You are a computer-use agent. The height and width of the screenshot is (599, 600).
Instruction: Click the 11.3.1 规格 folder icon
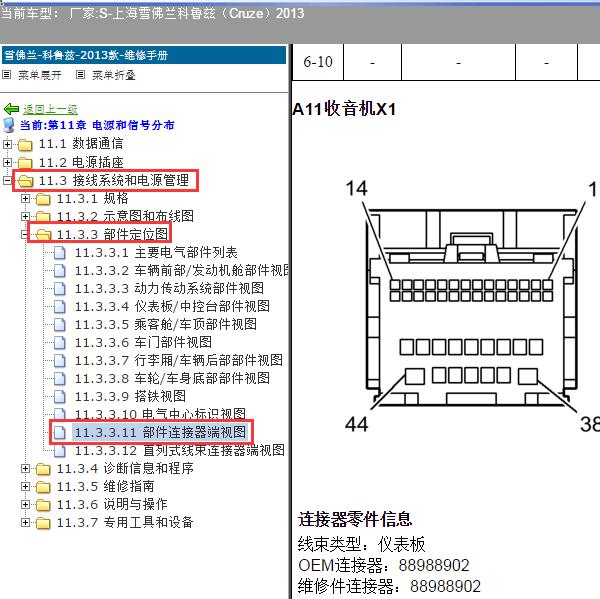(x=43, y=199)
